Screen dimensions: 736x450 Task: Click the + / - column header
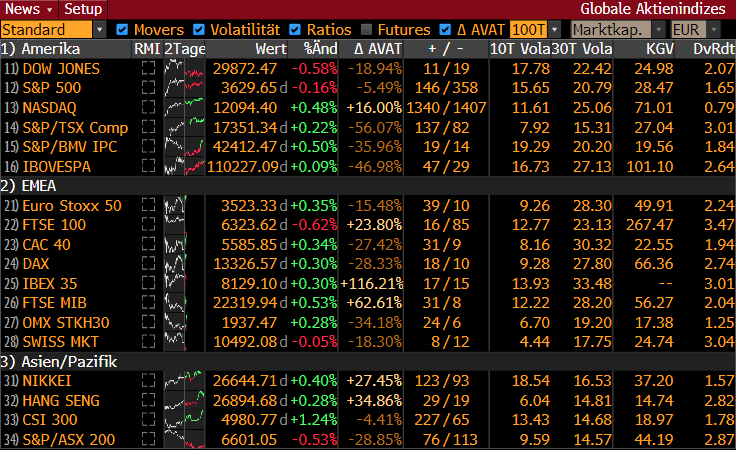click(446, 49)
